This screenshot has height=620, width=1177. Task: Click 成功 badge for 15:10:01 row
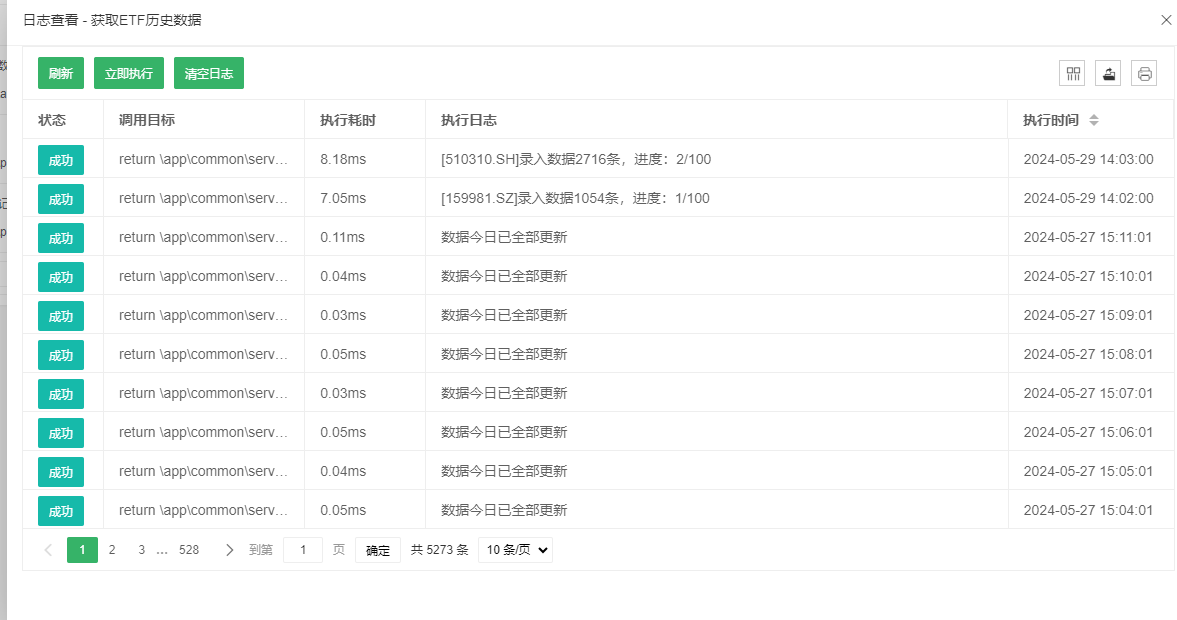61,277
